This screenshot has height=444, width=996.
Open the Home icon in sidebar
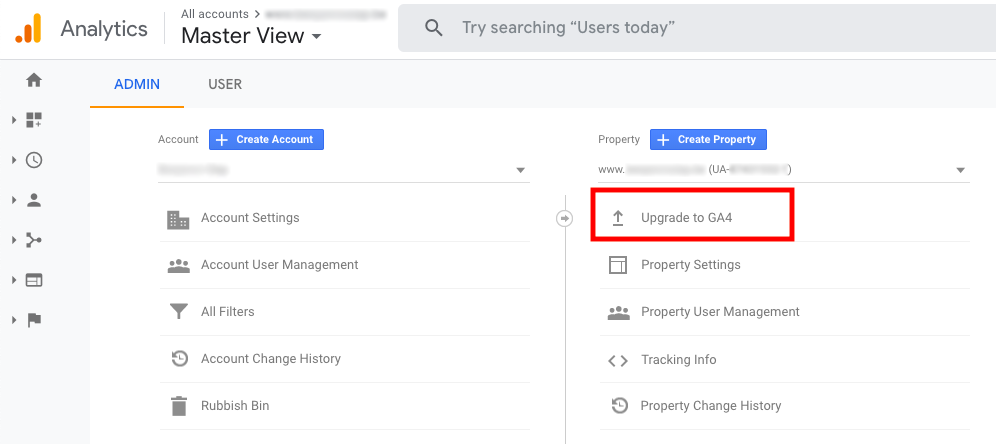34,80
